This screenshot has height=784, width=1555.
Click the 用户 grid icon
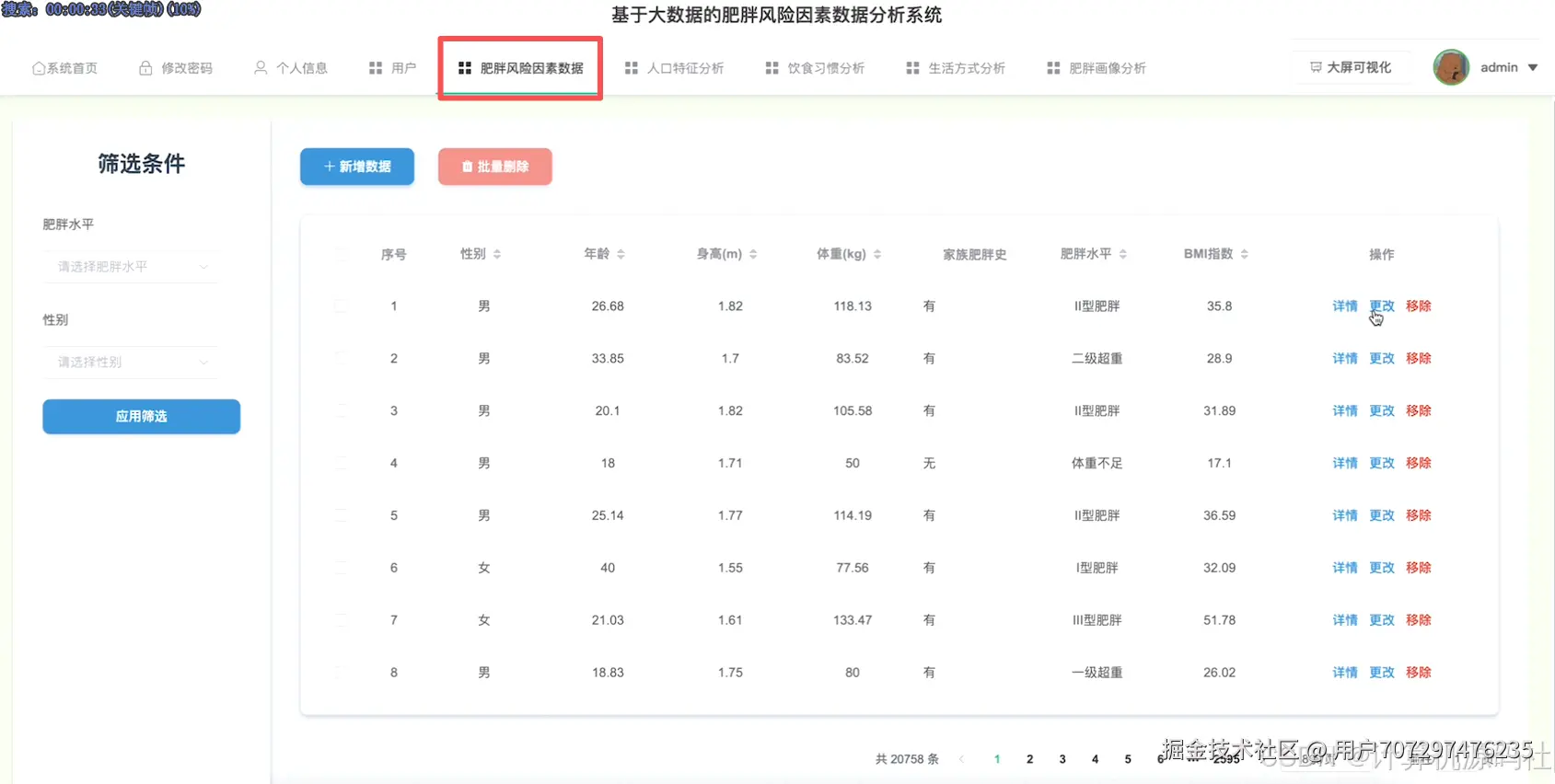tap(376, 68)
